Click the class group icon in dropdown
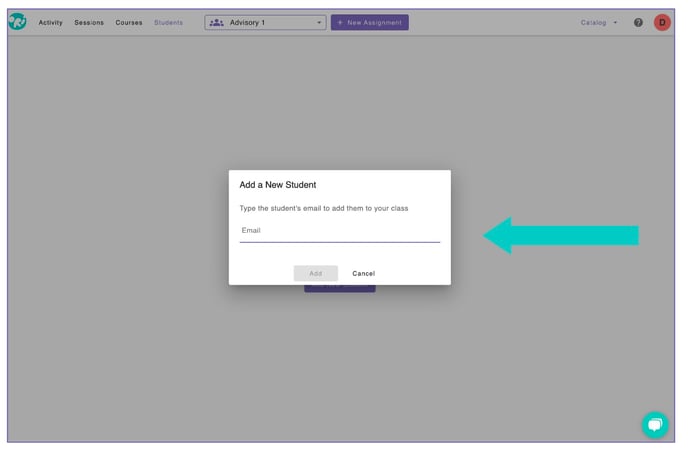The height and width of the screenshot is (449, 688). 217,22
